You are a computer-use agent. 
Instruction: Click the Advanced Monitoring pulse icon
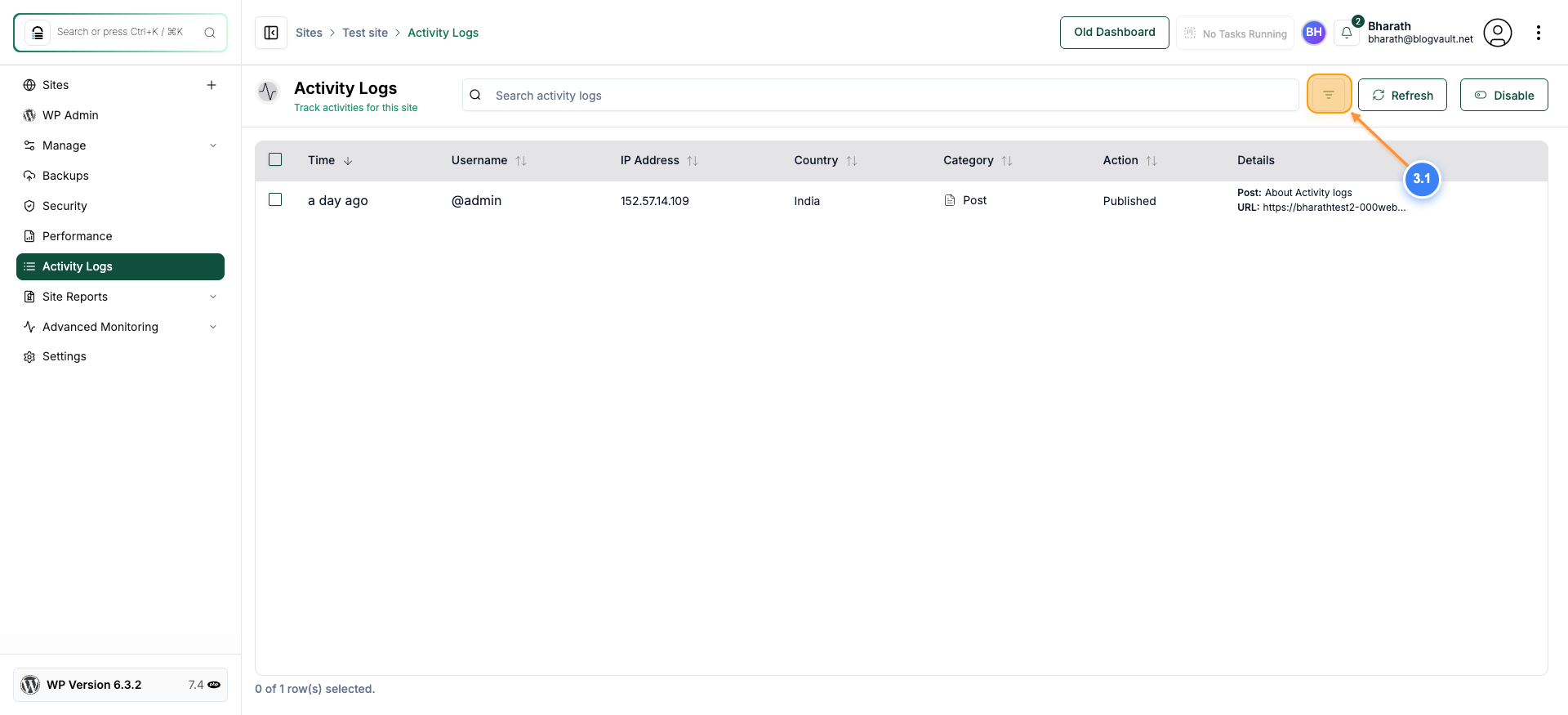pos(29,327)
